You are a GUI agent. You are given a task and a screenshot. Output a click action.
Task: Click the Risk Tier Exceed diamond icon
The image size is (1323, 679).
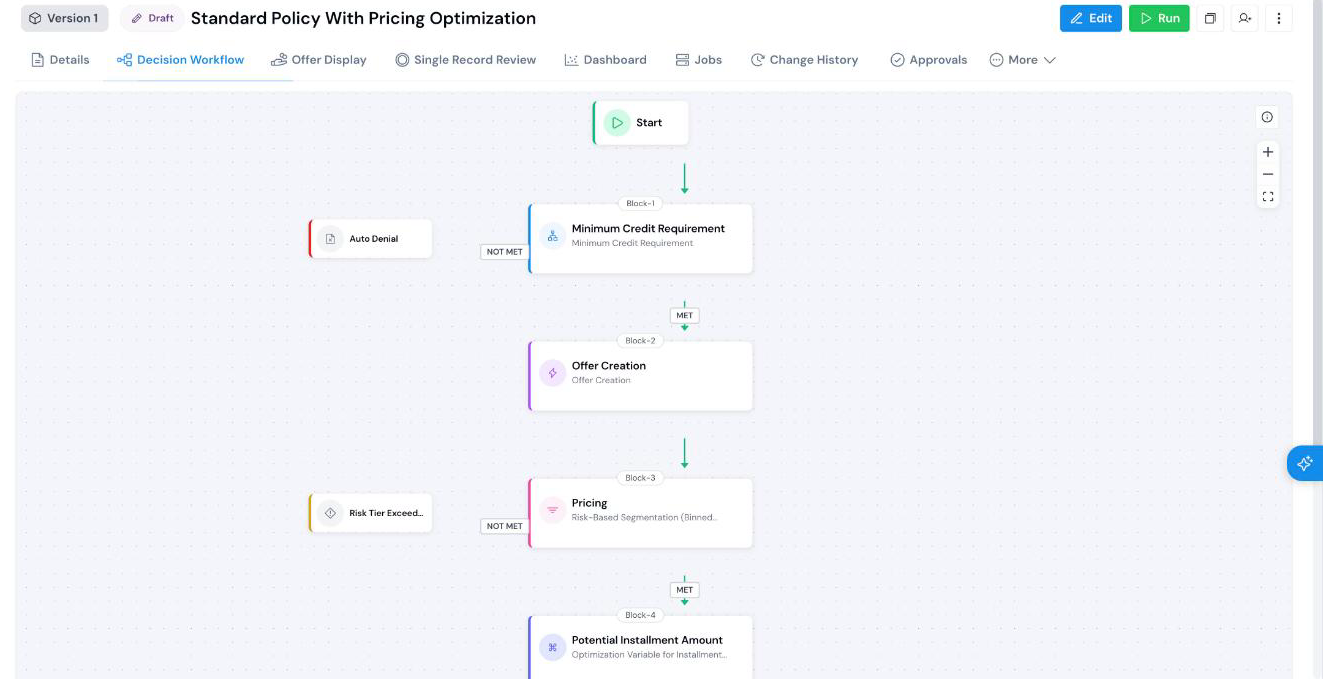pyautogui.click(x=330, y=513)
